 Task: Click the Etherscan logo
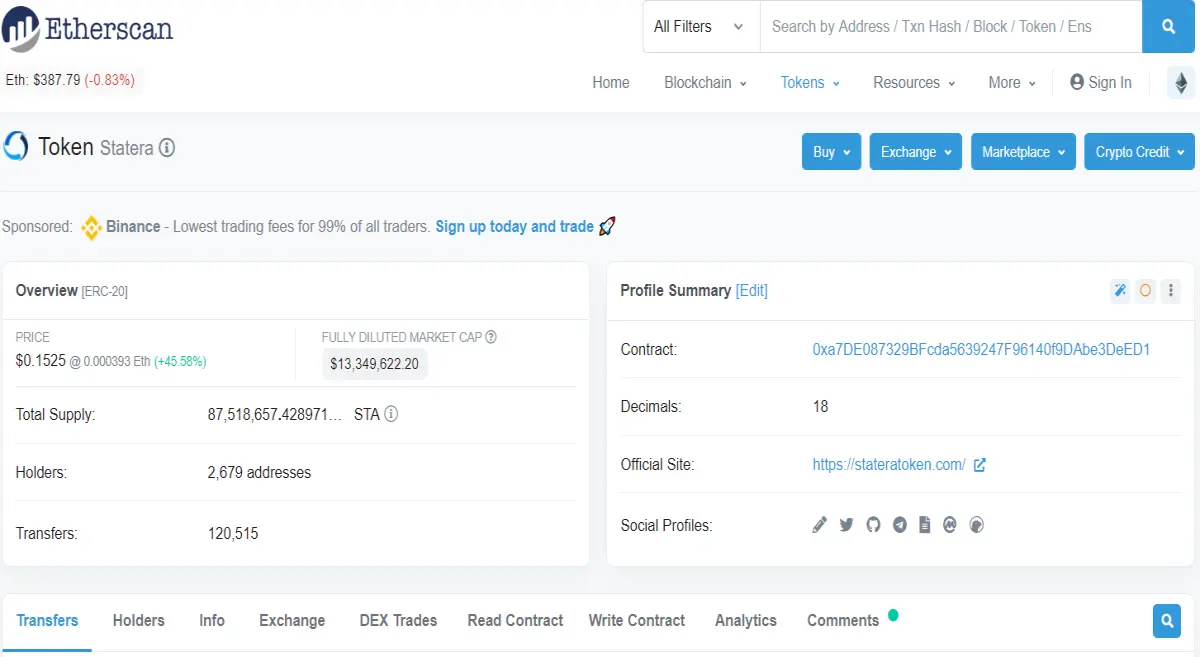click(x=87, y=28)
